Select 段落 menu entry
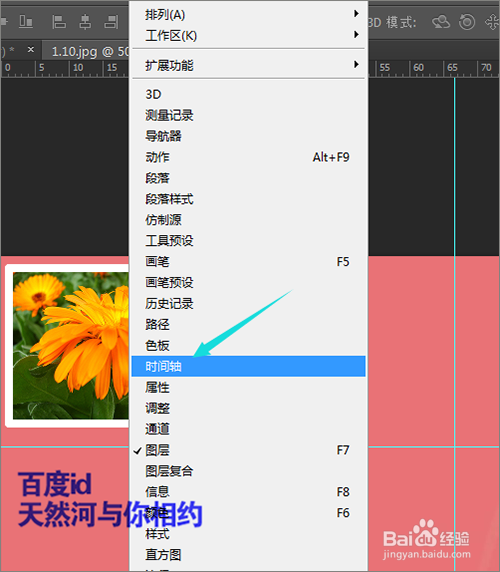The image size is (500, 572). 248,178
